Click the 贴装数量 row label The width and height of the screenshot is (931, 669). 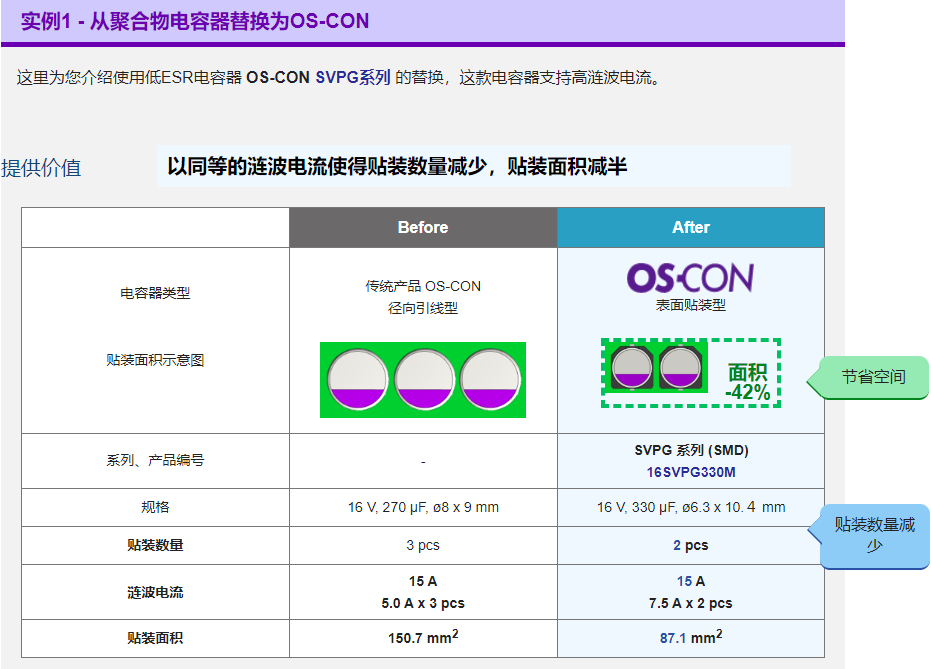coord(155,545)
